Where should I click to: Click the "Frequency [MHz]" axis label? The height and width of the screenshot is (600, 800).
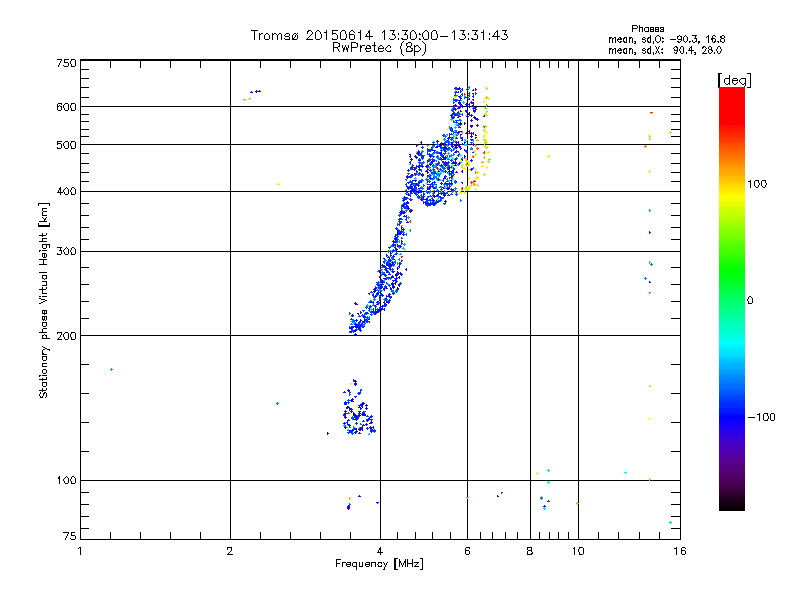click(379, 564)
